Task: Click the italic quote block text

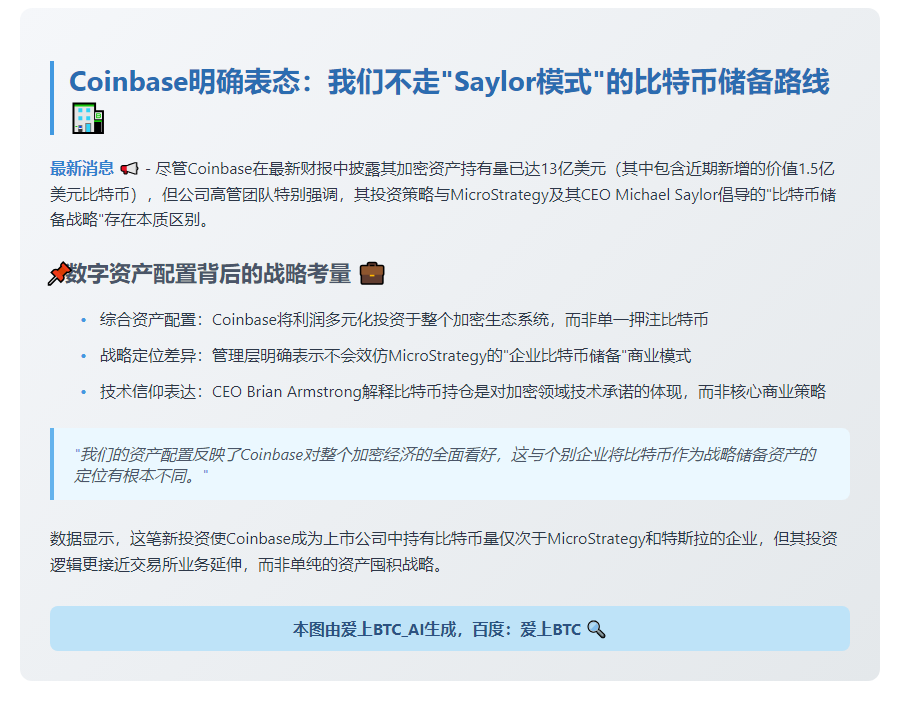Action: coord(446,464)
